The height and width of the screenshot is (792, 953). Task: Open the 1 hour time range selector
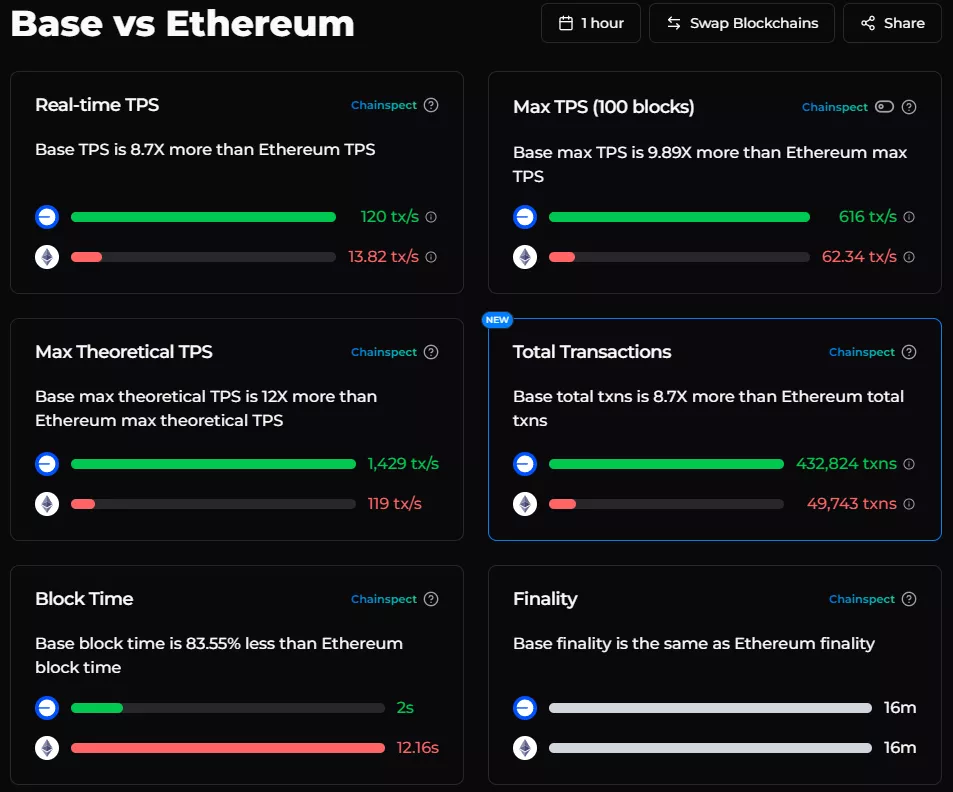590,22
